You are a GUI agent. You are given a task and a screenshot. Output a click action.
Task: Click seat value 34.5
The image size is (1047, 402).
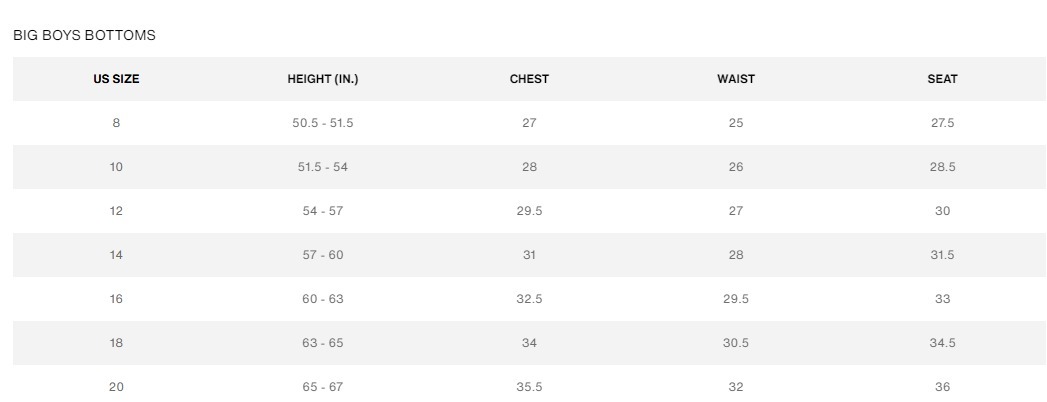(x=942, y=343)
